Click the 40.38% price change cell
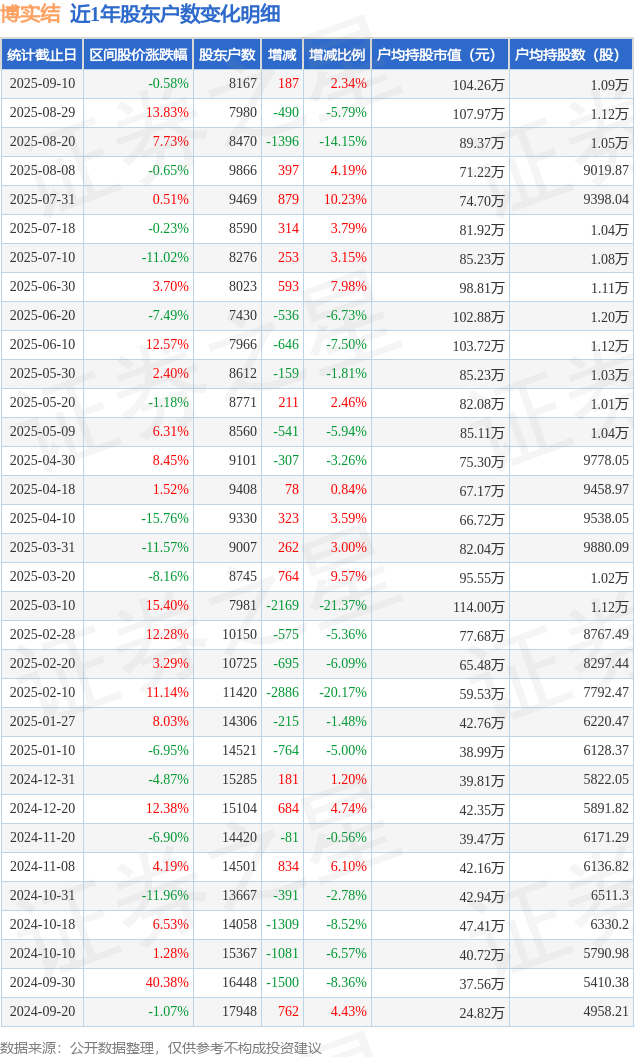Screen dimensions: 634x1057 (167, 983)
